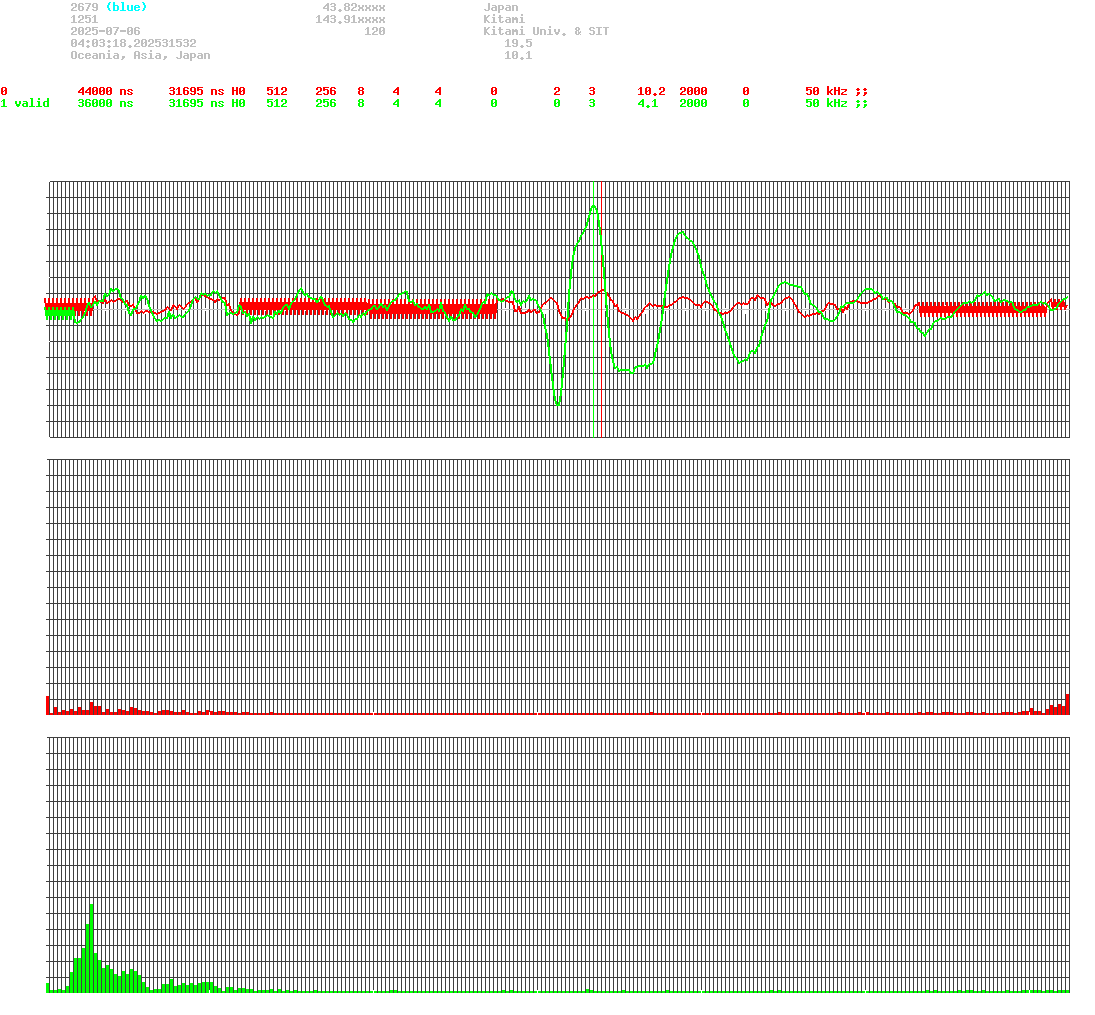Click 31695 ns H0 in the red row
Image resolution: width=1095 pixels, height=1015 pixels.
click(207, 91)
